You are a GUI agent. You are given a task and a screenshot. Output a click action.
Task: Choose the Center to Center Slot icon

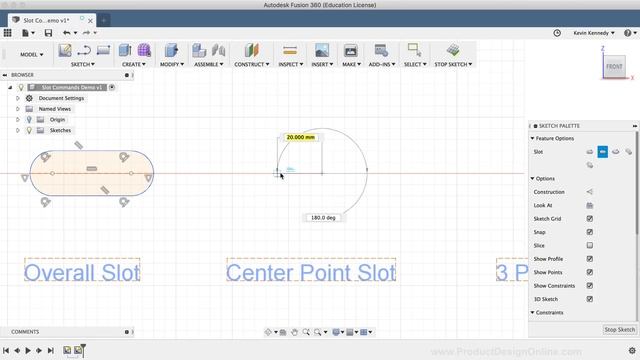point(590,152)
